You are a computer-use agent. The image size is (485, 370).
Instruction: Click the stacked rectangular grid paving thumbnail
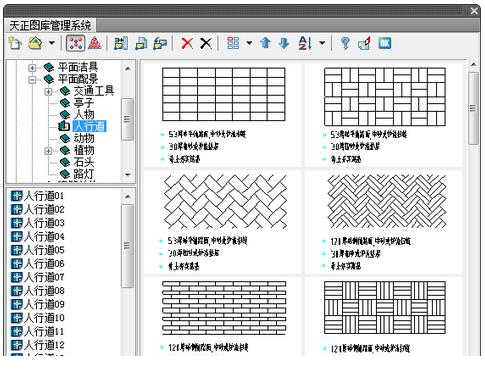224,94
